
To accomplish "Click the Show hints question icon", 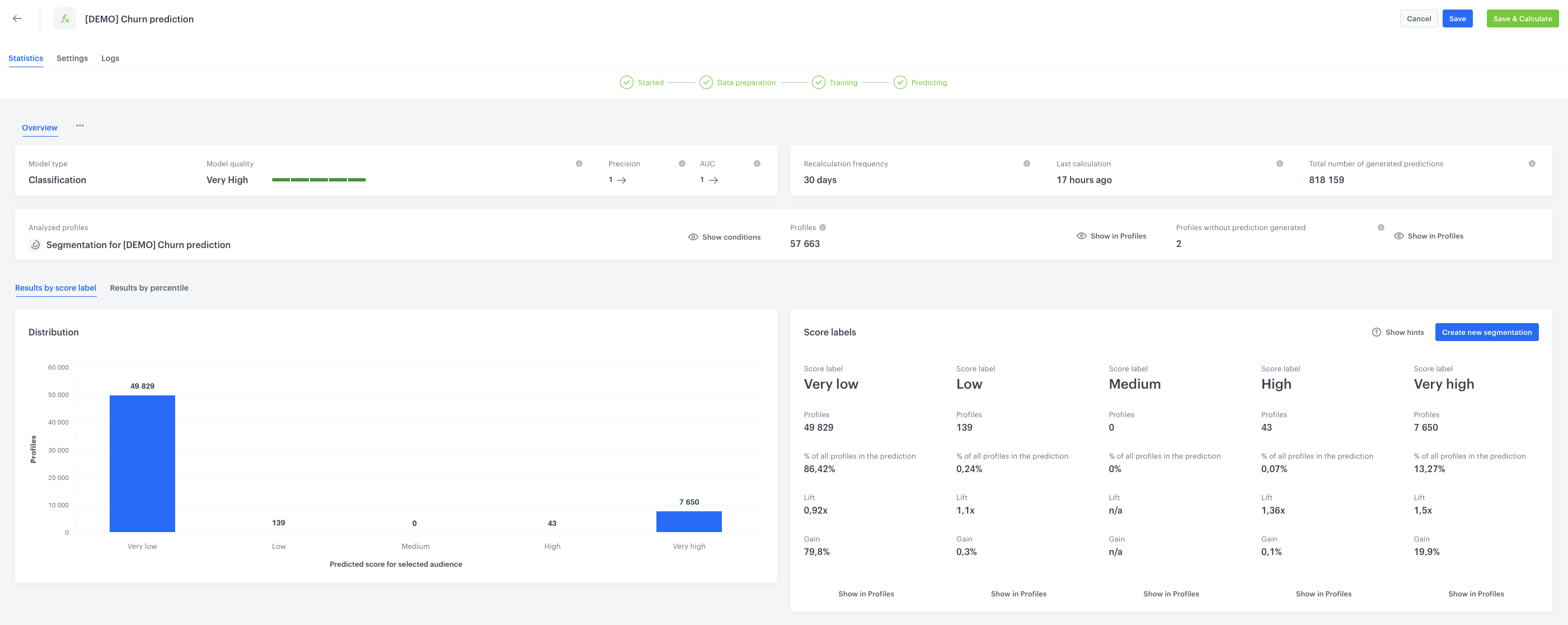I will coord(1375,333).
